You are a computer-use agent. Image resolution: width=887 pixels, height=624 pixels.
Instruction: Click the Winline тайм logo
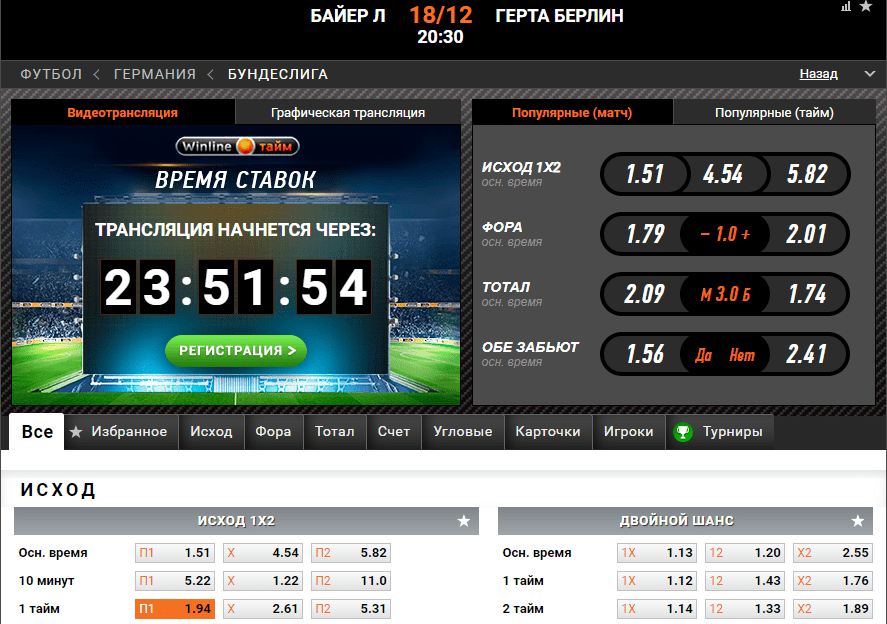point(237,147)
